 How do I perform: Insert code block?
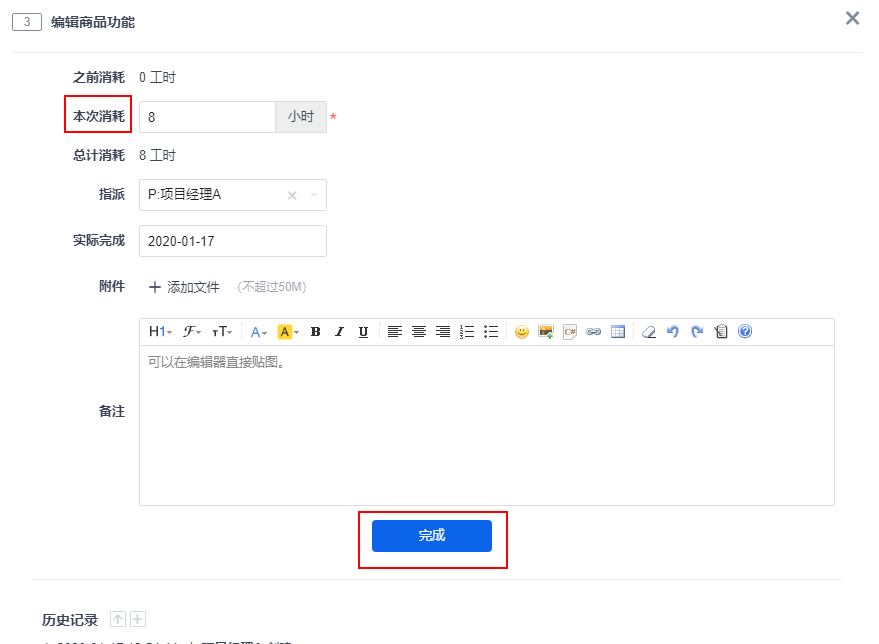pos(570,332)
